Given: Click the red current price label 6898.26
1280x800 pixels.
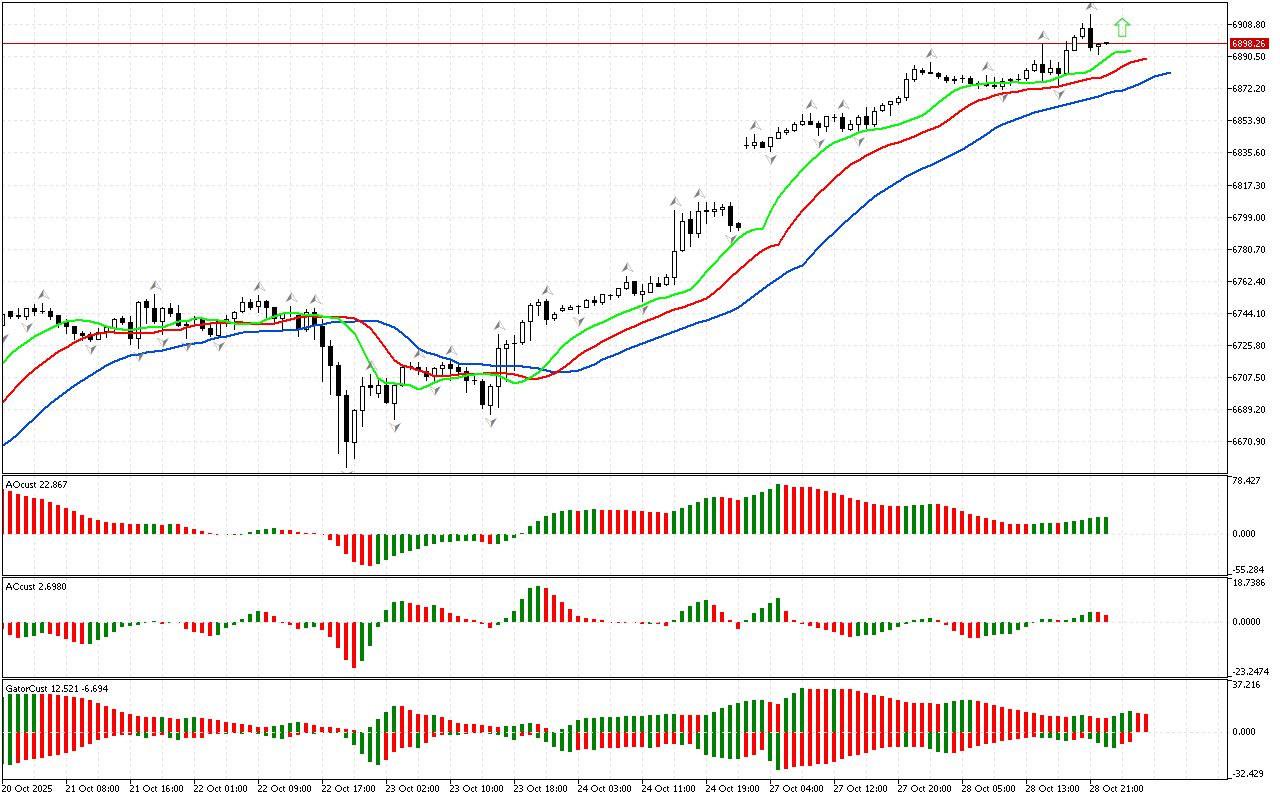Looking at the screenshot, I should pyautogui.click(x=1248, y=43).
